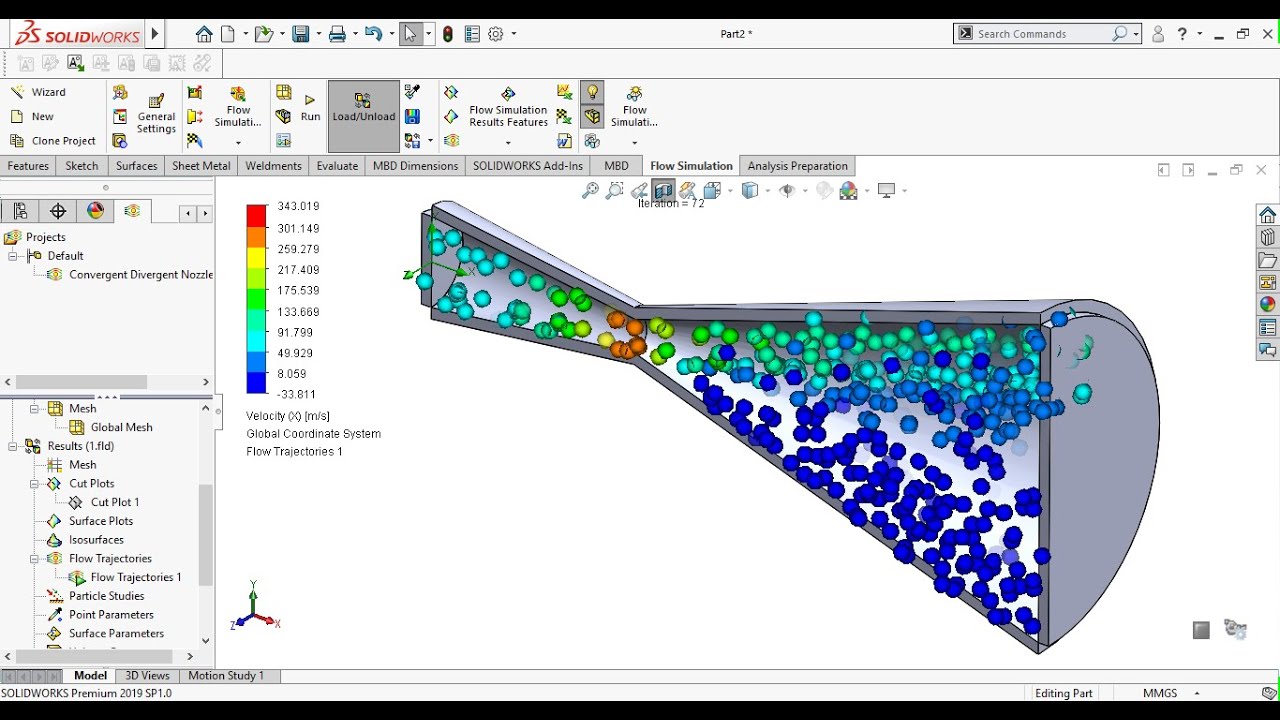This screenshot has height=720, width=1280.
Task: Click the Clone Project button
Action: (52, 141)
